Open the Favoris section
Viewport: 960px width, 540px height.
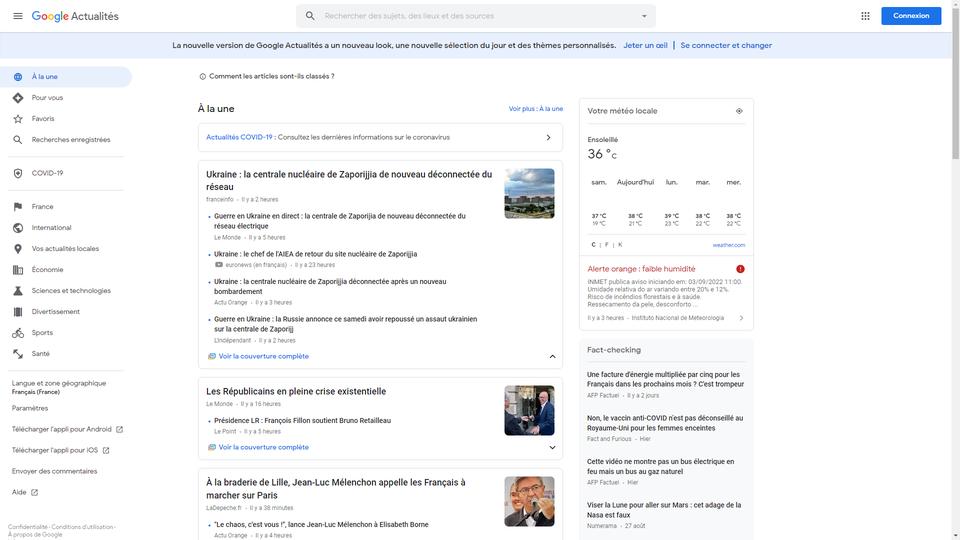[66, 119]
